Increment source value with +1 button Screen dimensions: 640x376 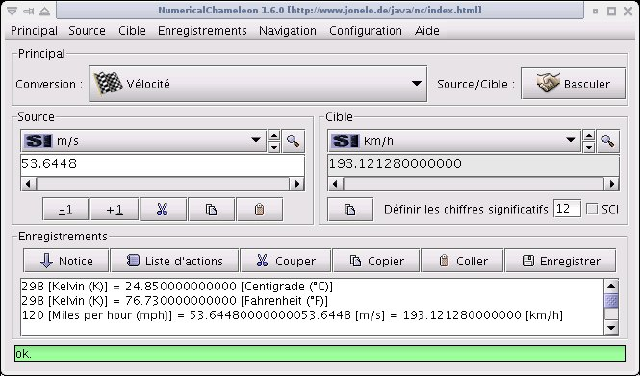pos(114,209)
